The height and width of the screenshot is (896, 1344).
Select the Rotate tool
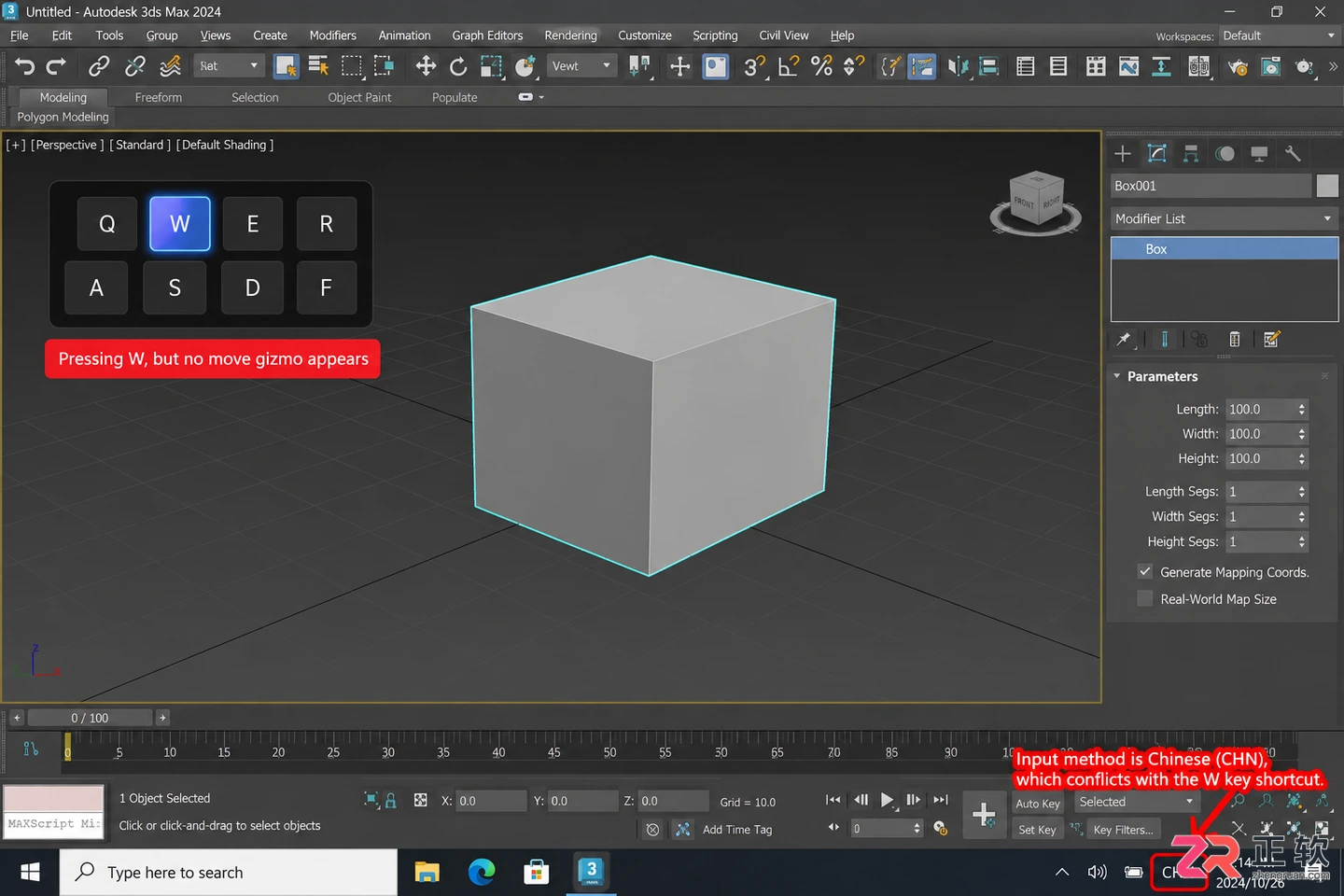coord(458,66)
